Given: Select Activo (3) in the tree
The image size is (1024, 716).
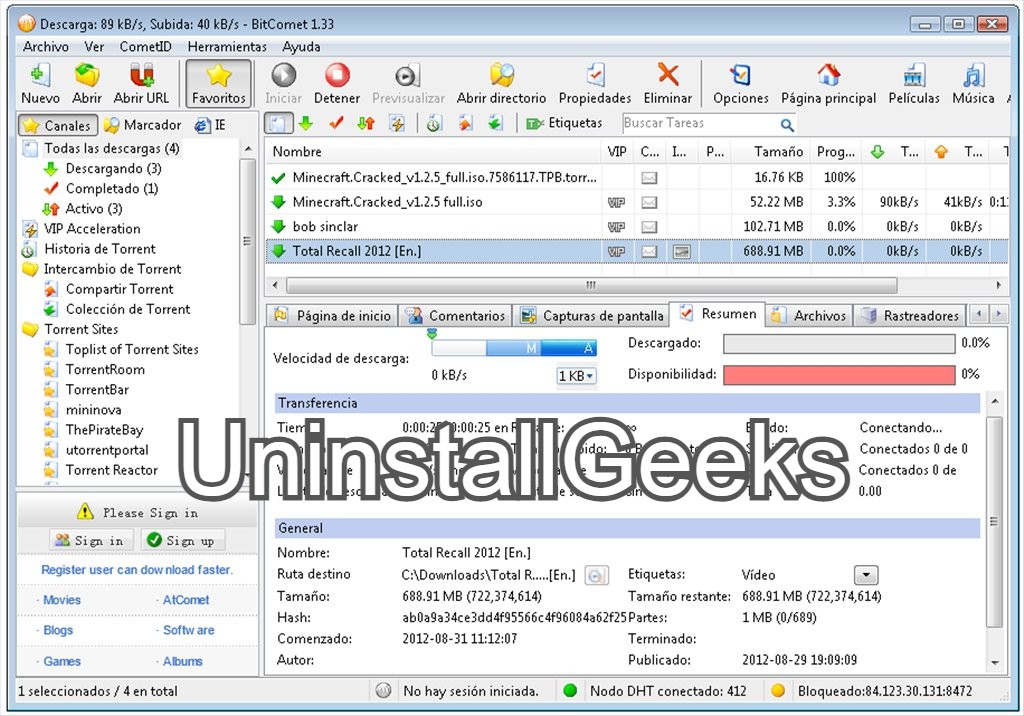Looking at the screenshot, I should [x=93, y=208].
